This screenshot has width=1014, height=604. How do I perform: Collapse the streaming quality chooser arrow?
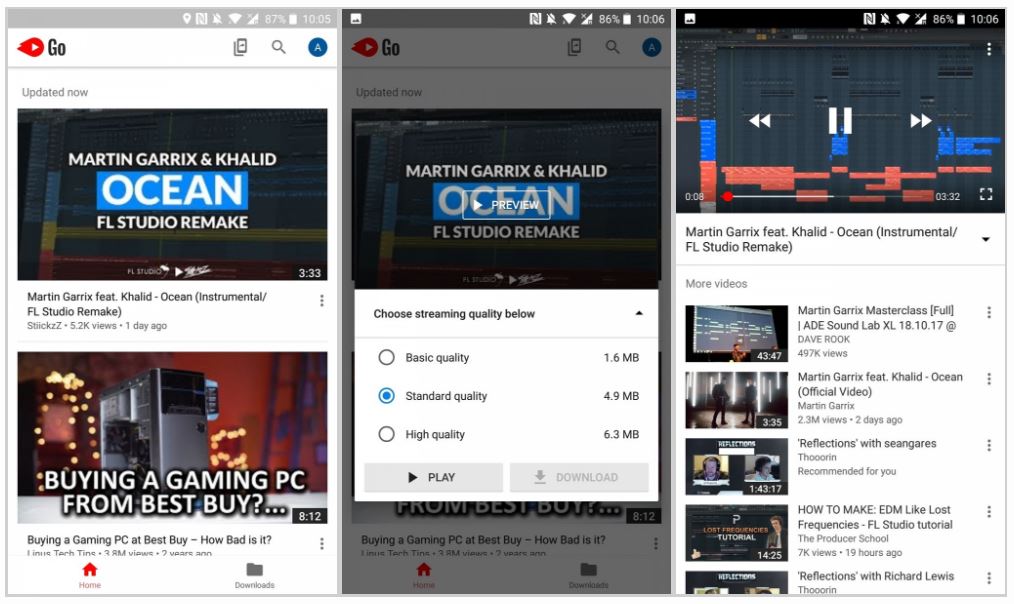[639, 314]
